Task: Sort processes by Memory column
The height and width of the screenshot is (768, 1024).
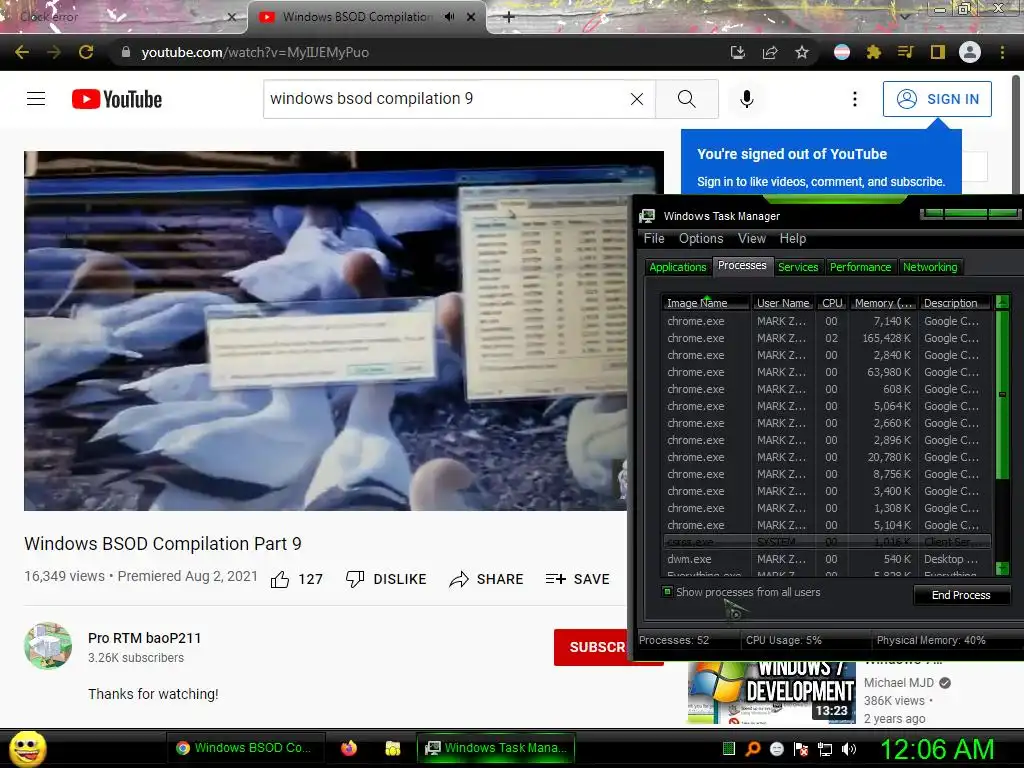Action: pos(883,303)
